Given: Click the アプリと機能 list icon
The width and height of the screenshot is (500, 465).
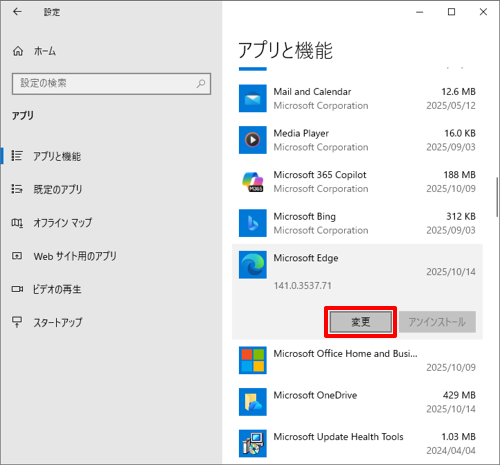Looking at the screenshot, I should (x=17, y=156).
